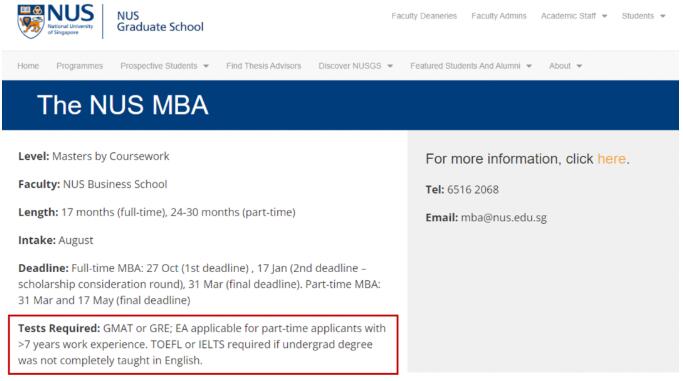Open the Programmes menu item
Screen dimensions: 683x381
(x=80, y=66)
